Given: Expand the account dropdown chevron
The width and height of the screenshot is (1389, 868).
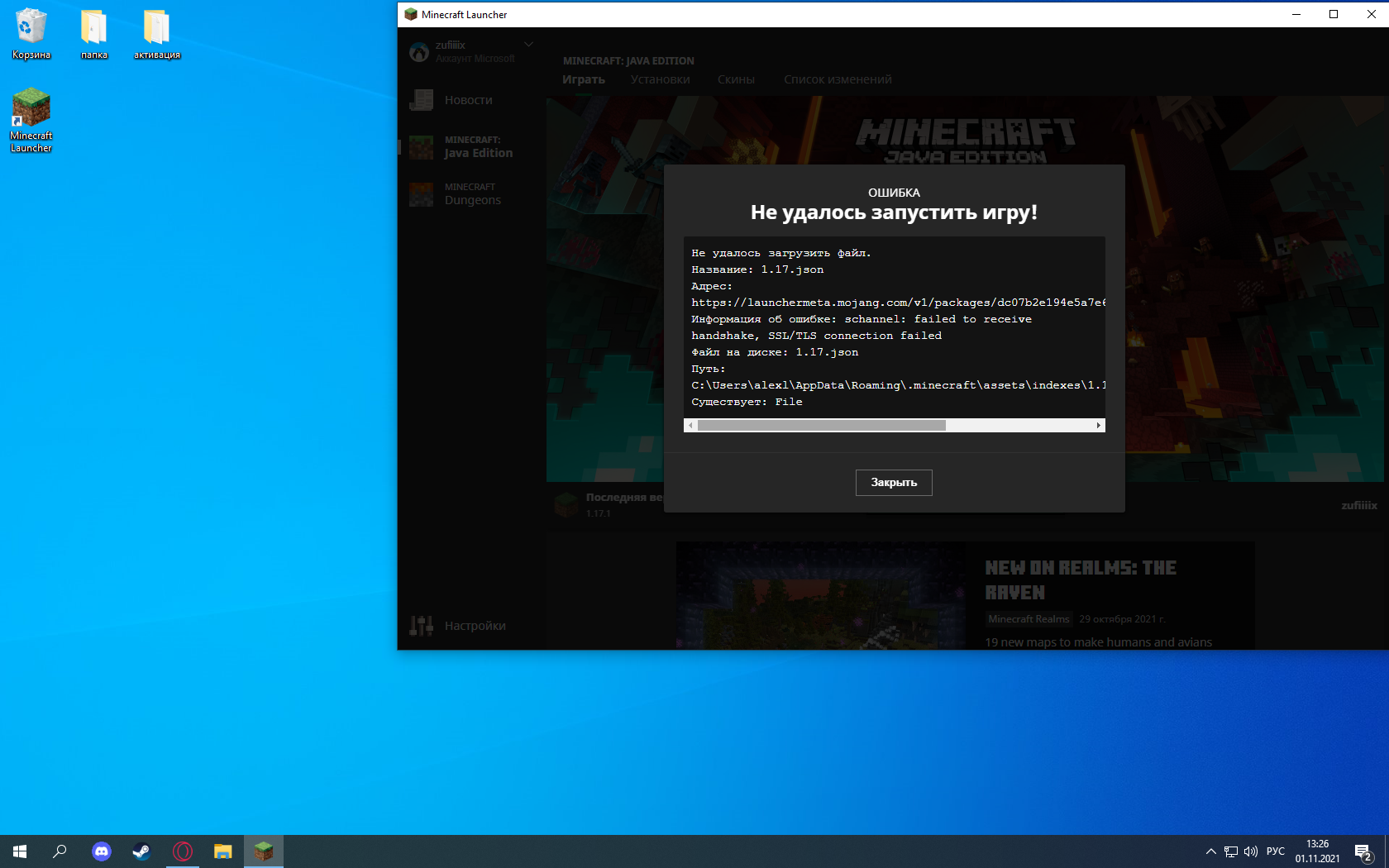Looking at the screenshot, I should point(529,45).
